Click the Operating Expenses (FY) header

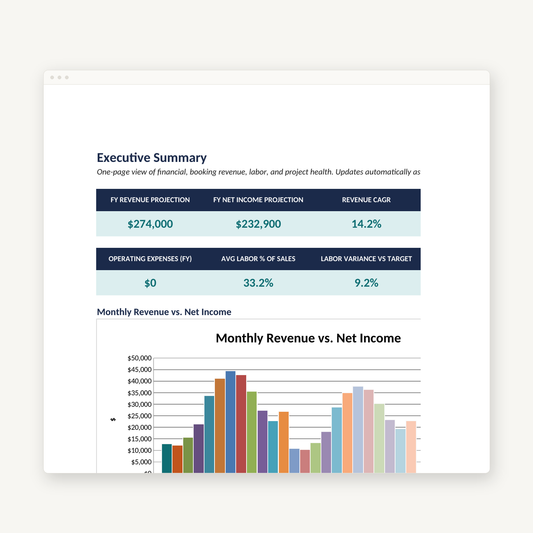point(150,259)
